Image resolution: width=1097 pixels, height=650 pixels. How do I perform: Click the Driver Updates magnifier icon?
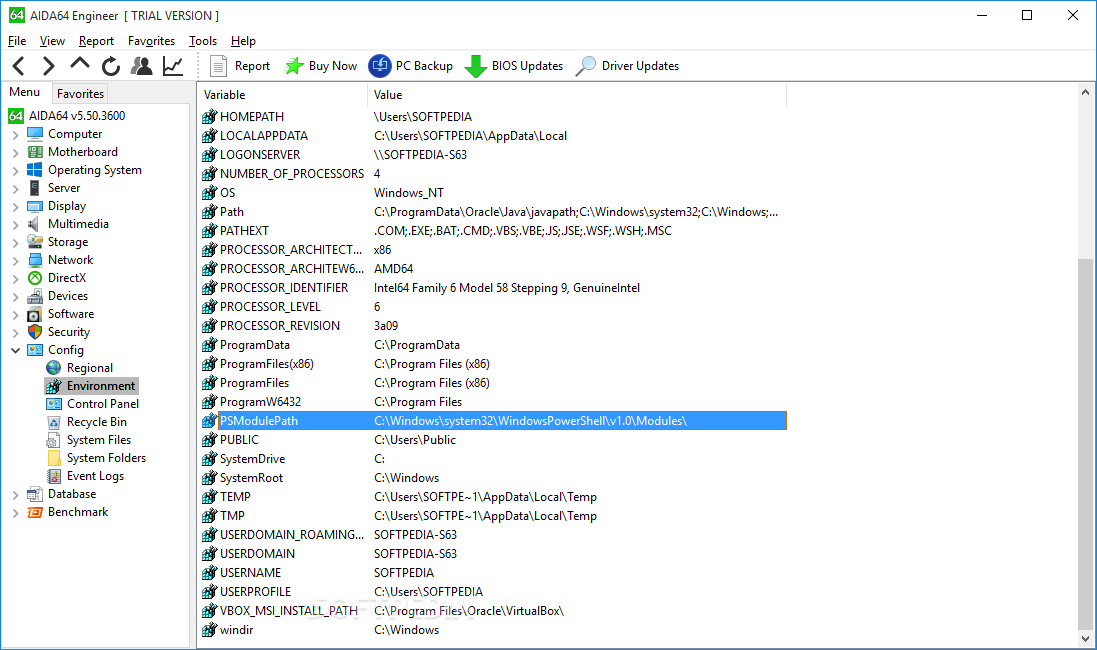(x=586, y=66)
